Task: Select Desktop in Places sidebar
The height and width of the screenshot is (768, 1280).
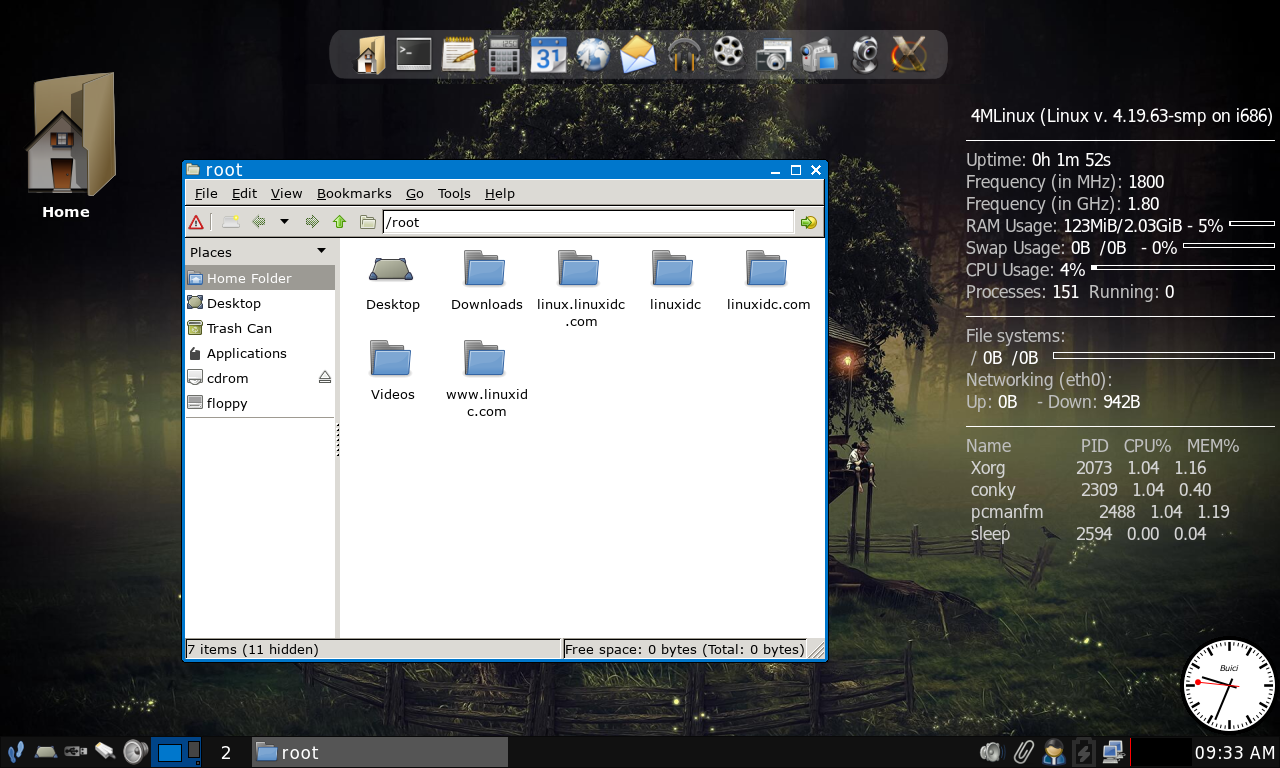Action: pyautogui.click(x=260, y=303)
